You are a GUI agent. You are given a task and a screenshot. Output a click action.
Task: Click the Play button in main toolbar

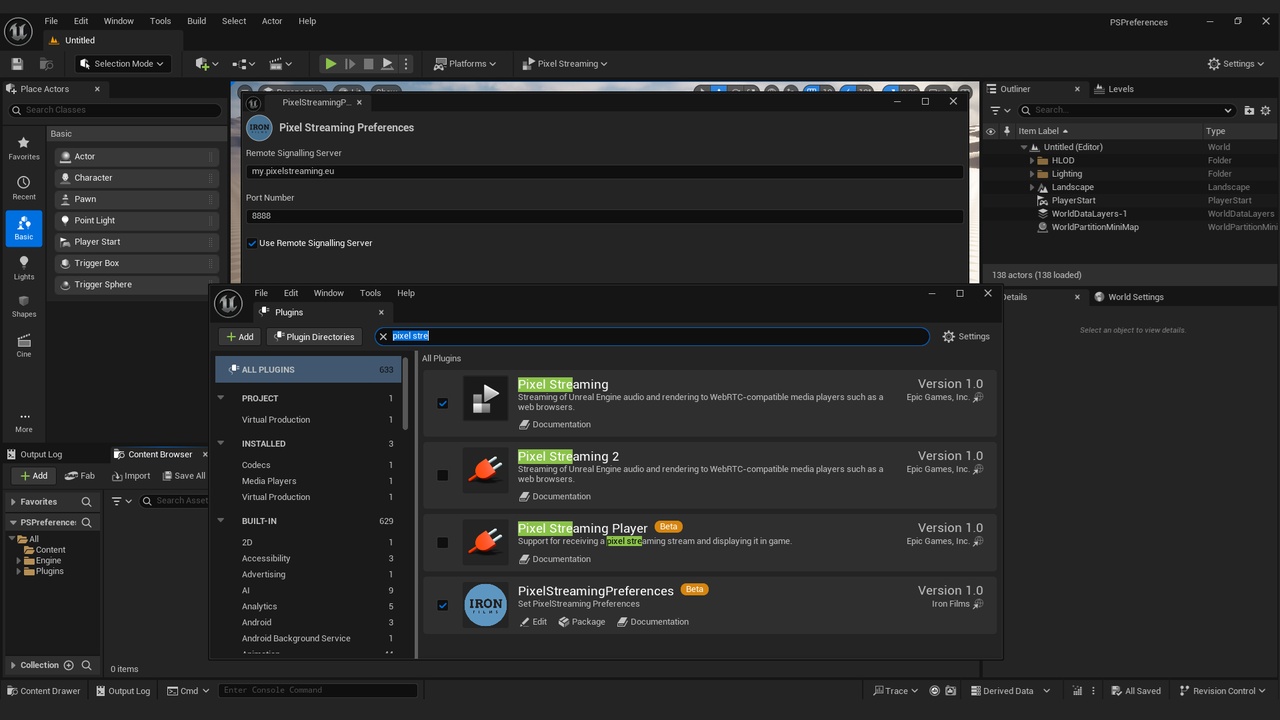click(330, 64)
